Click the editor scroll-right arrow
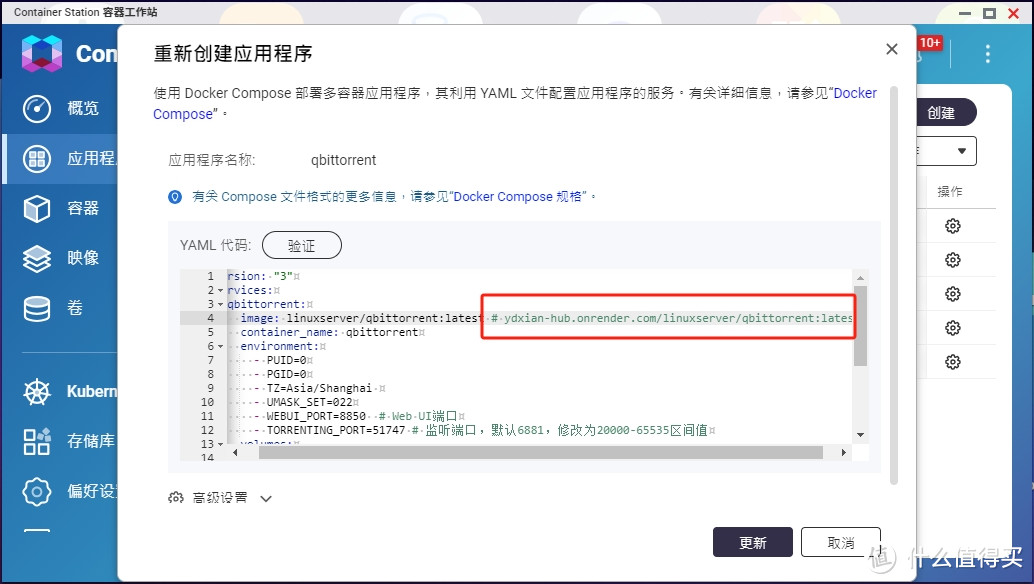1034x584 pixels. [x=843, y=453]
